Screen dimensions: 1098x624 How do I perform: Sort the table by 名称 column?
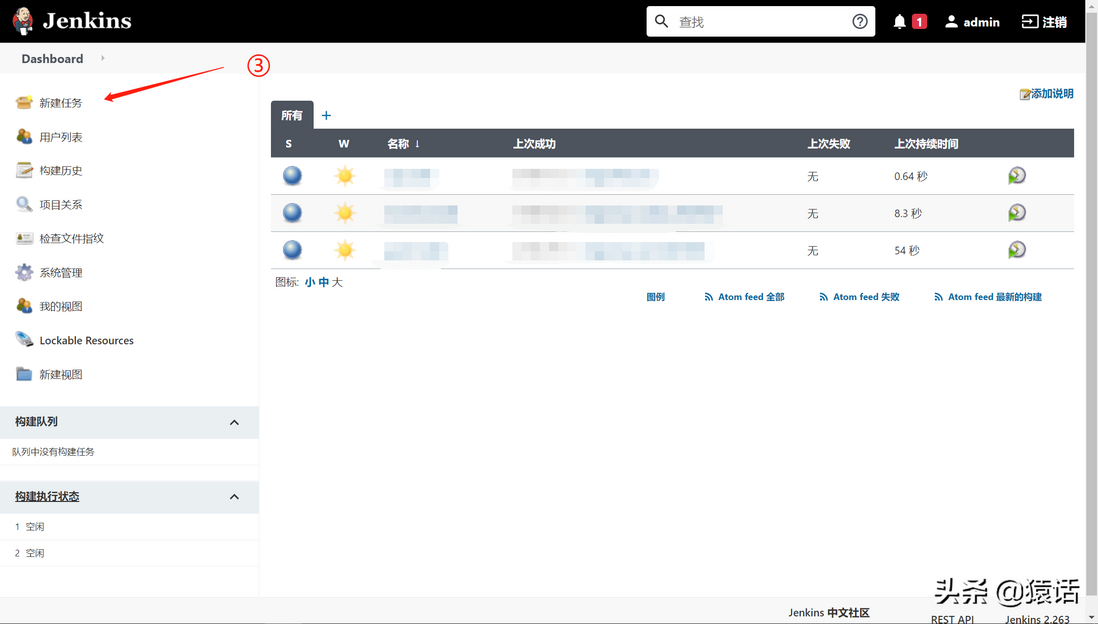[x=403, y=144]
